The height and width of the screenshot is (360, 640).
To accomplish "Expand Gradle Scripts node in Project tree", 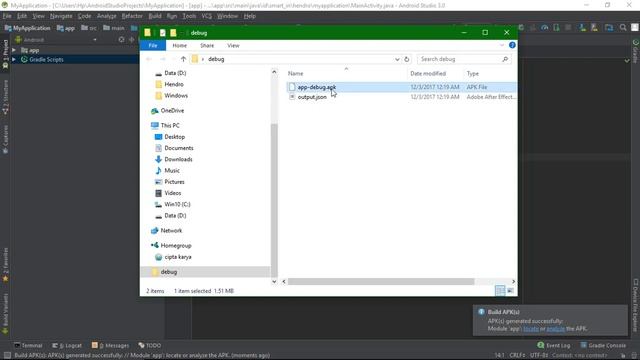I will point(14,60).
